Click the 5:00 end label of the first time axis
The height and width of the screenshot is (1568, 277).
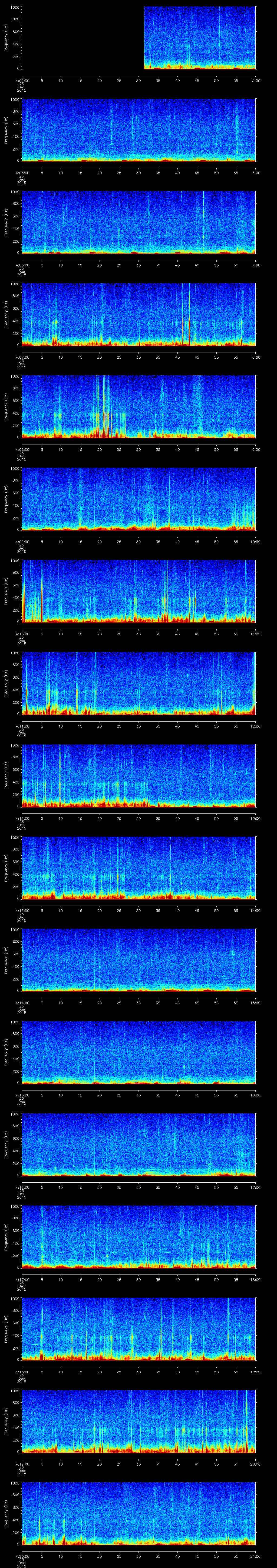pyautogui.click(x=256, y=80)
